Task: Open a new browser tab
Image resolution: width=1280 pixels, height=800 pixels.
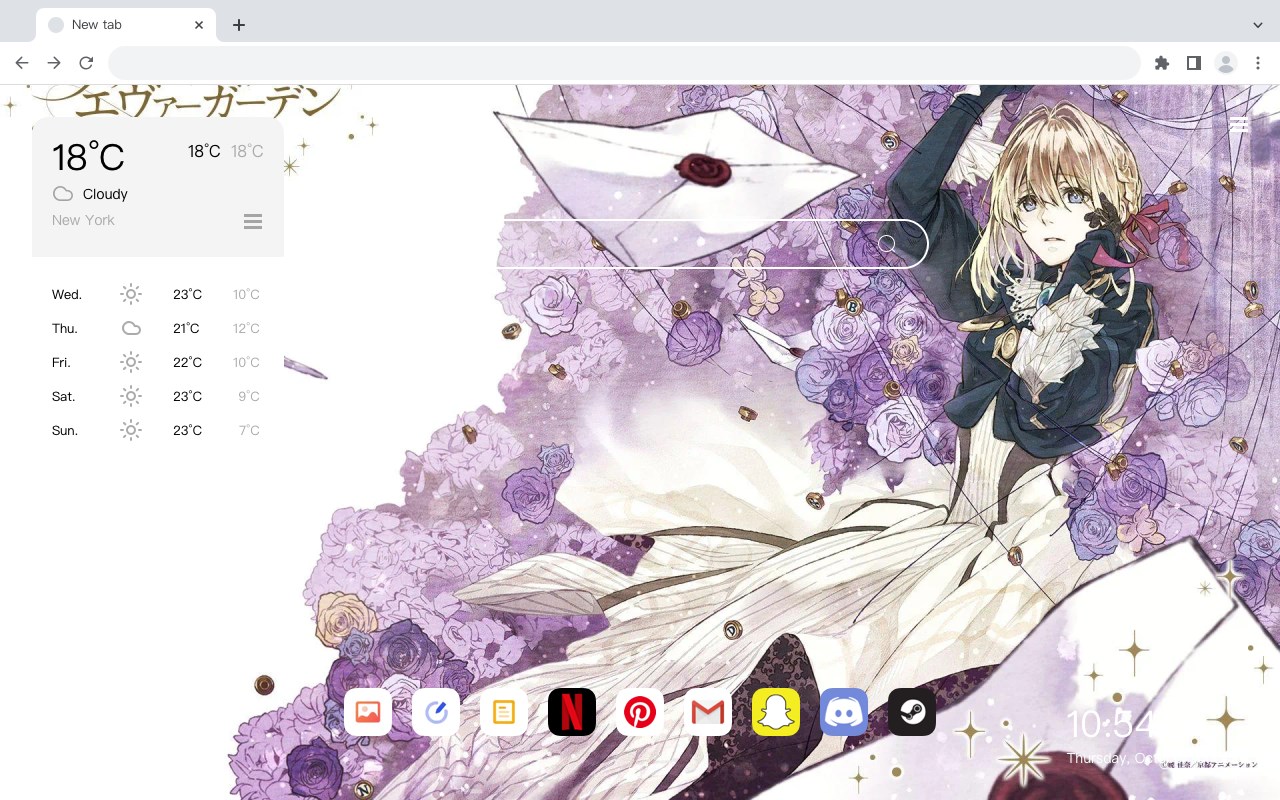Action: tap(238, 25)
